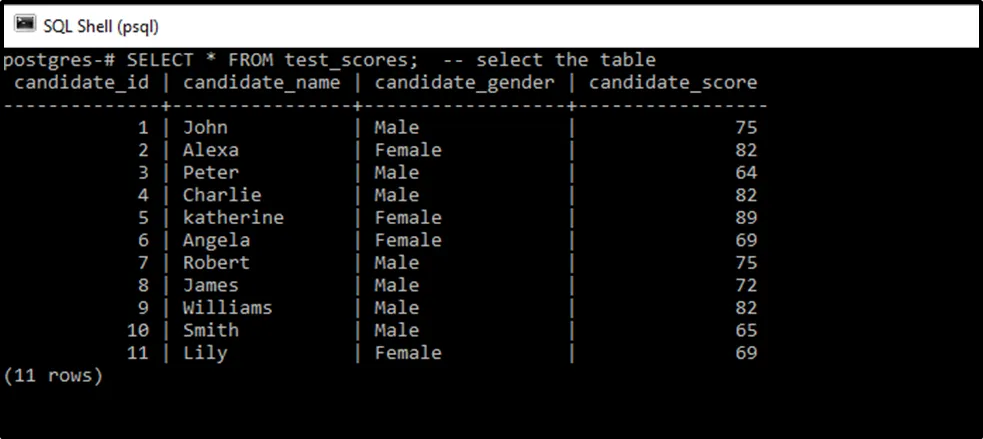The width and height of the screenshot is (983, 439).
Task: Click the name Angela in the table
Action: pyautogui.click(x=216, y=241)
